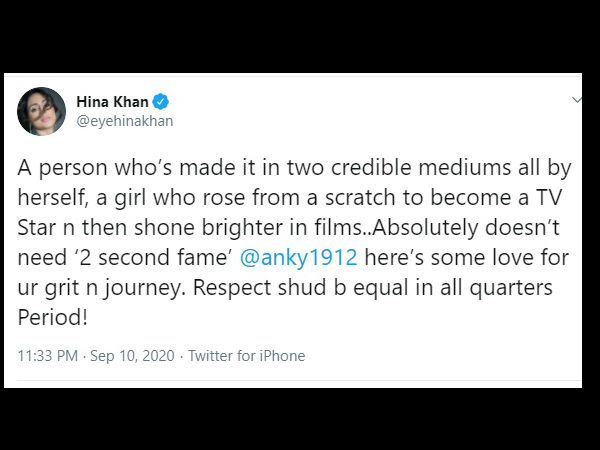
Task: Open Hina Khan's profile picture
Action: tap(41, 111)
